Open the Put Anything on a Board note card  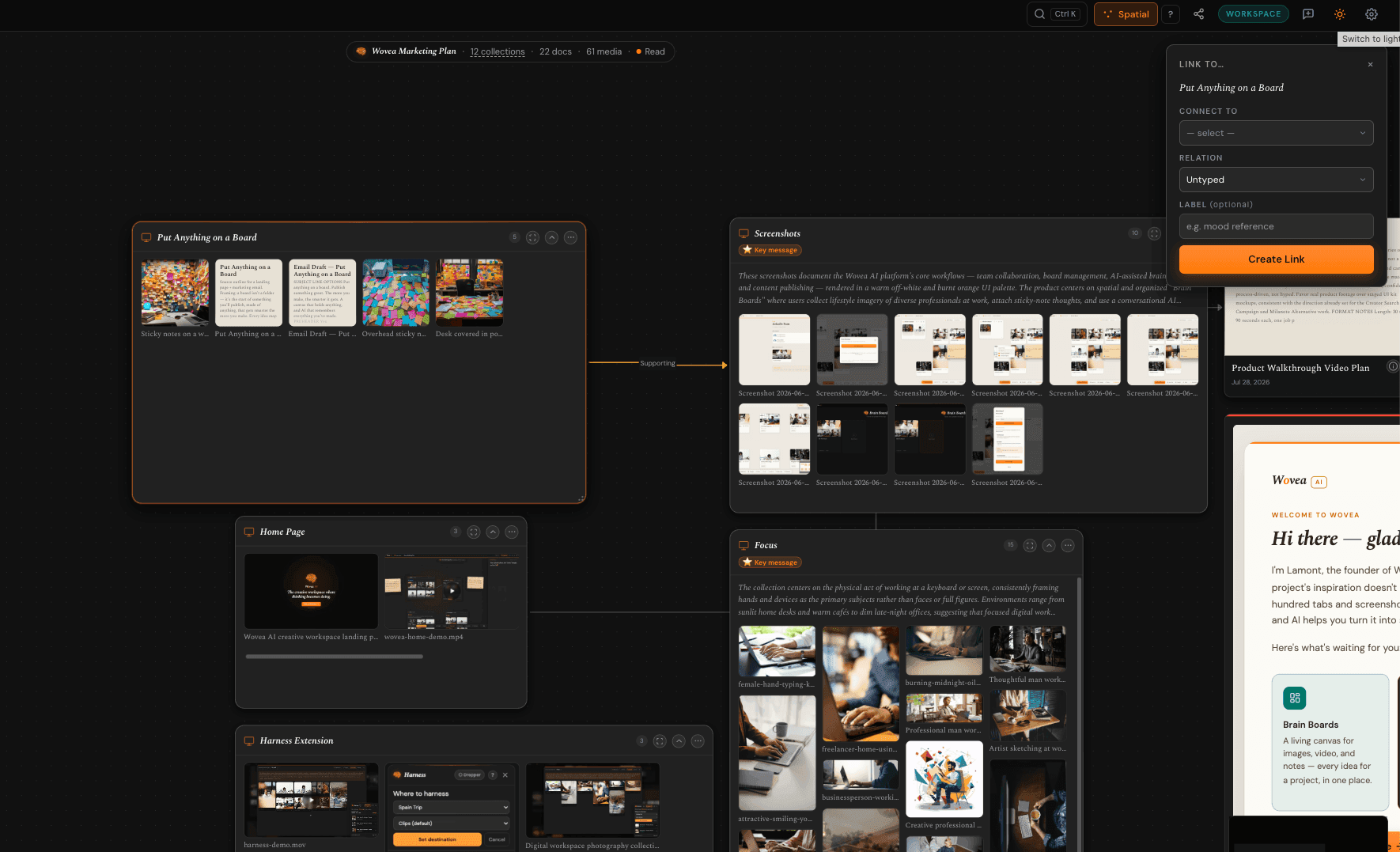pos(248,293)
